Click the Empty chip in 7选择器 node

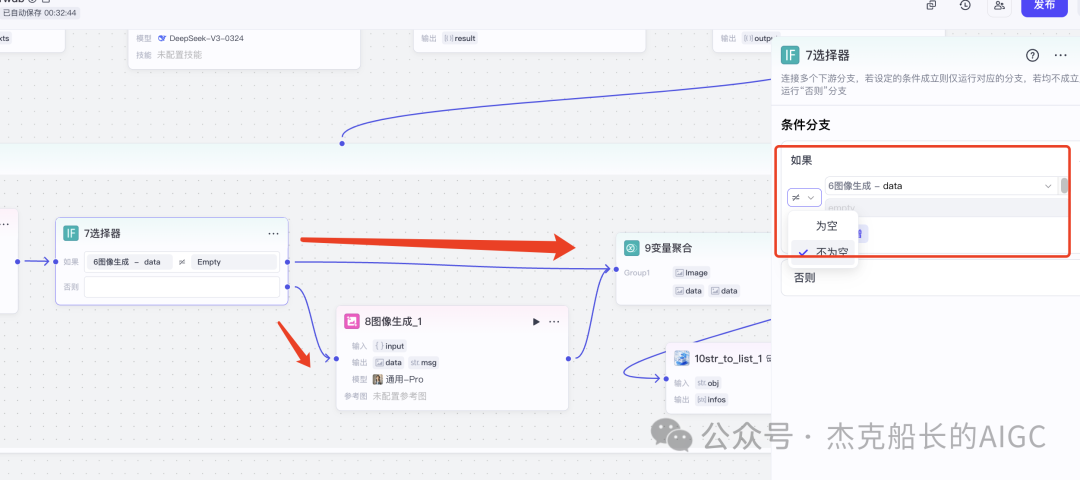coord(234,262)
